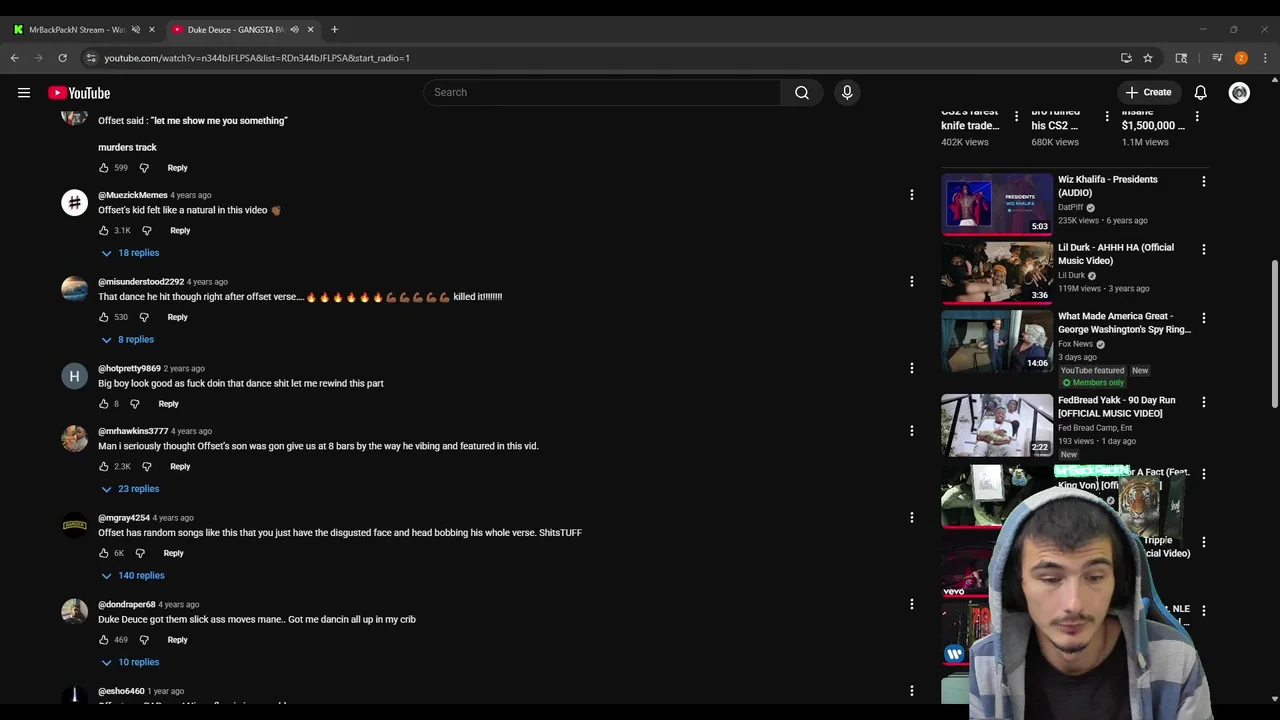Screen dimensions: 1280x720
Task: Reply to the @mrhawkins3777 comment
Action: click(x=180, y=467)
